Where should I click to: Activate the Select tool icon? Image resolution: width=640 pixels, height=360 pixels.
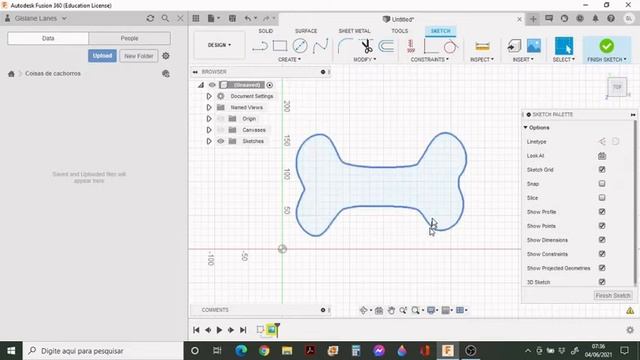564,46
